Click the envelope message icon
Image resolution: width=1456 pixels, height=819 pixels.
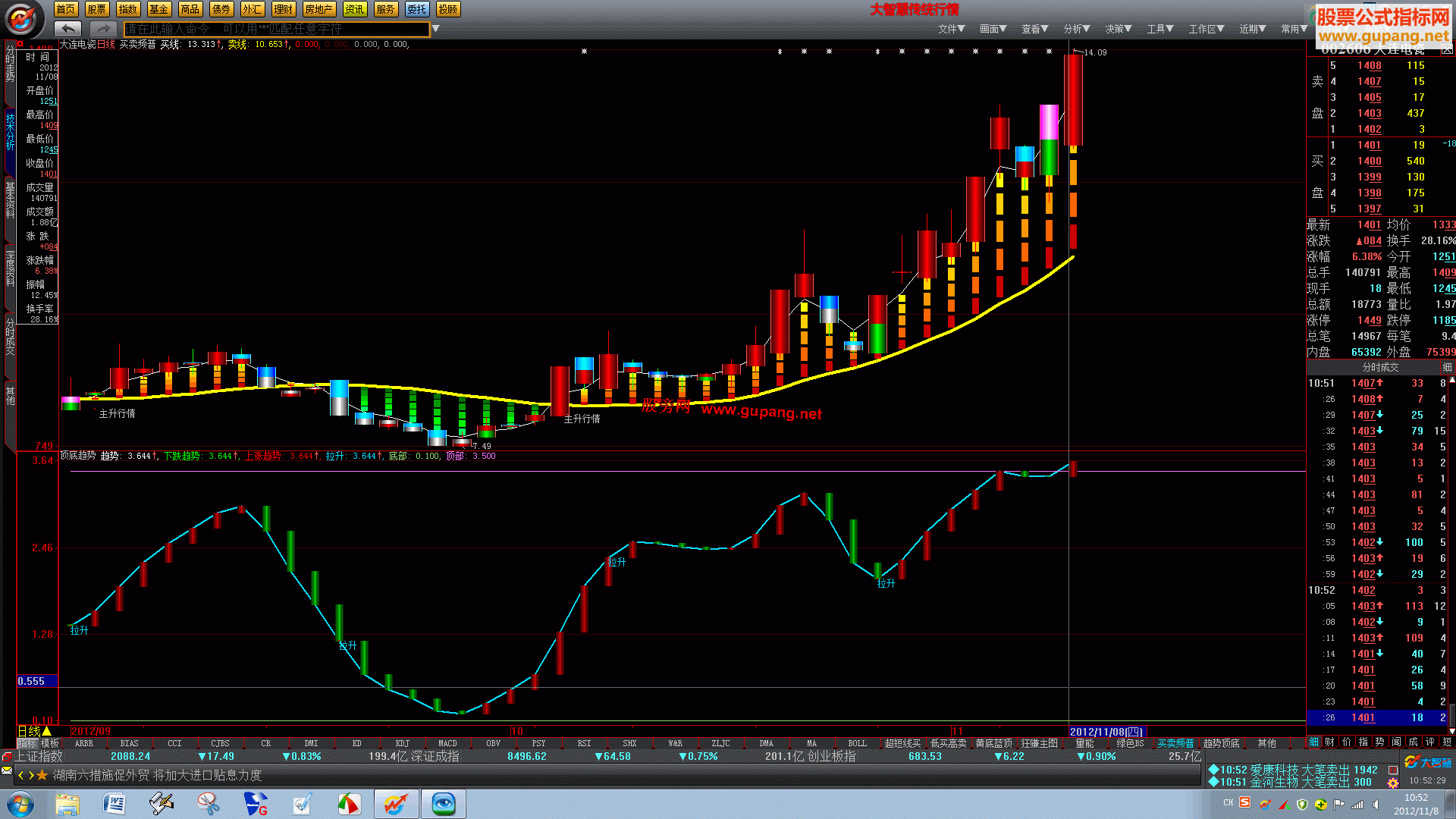[x=7, y=770]
